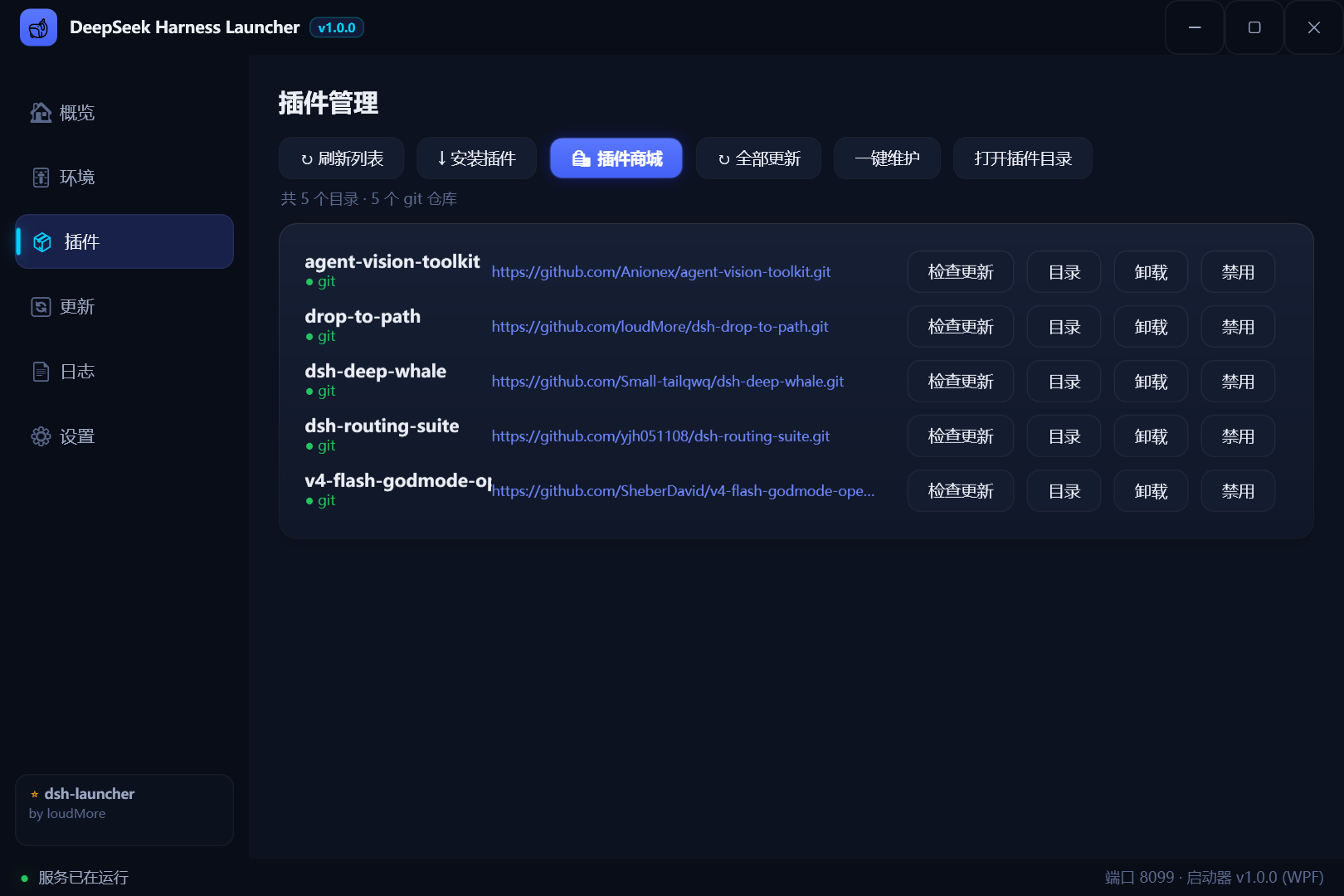Open the 日志 logs page

124,372
